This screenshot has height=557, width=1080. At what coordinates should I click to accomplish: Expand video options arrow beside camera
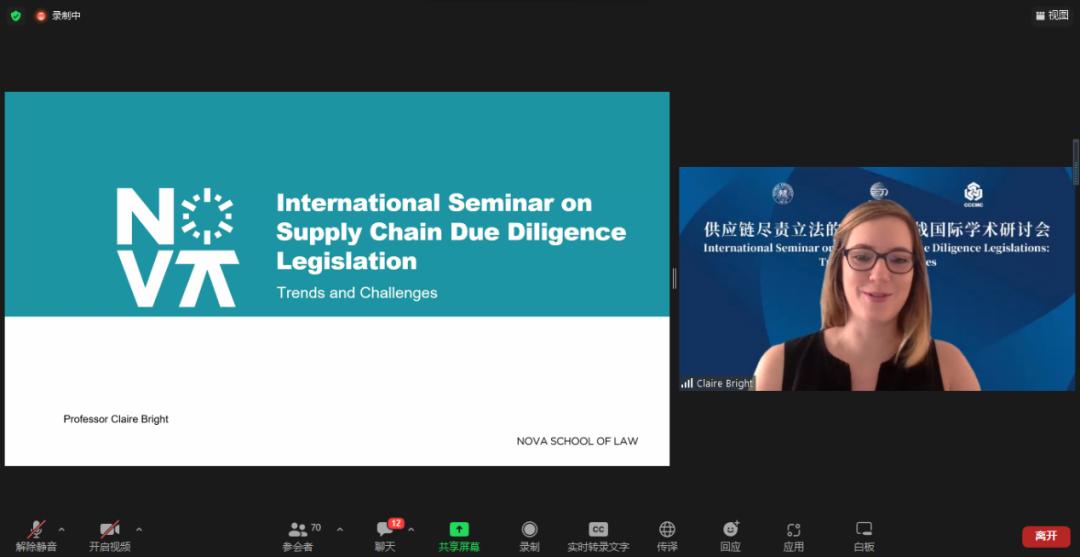pyautogui.click(x=139, y=529)
